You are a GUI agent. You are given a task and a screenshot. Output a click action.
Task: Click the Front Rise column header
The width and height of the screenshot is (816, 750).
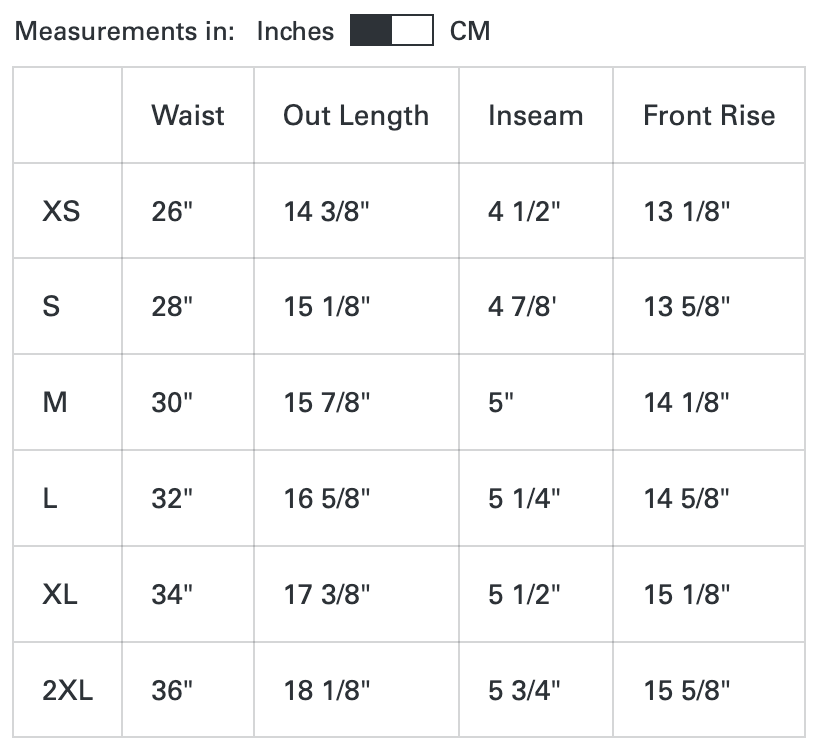tap(709, 115)
